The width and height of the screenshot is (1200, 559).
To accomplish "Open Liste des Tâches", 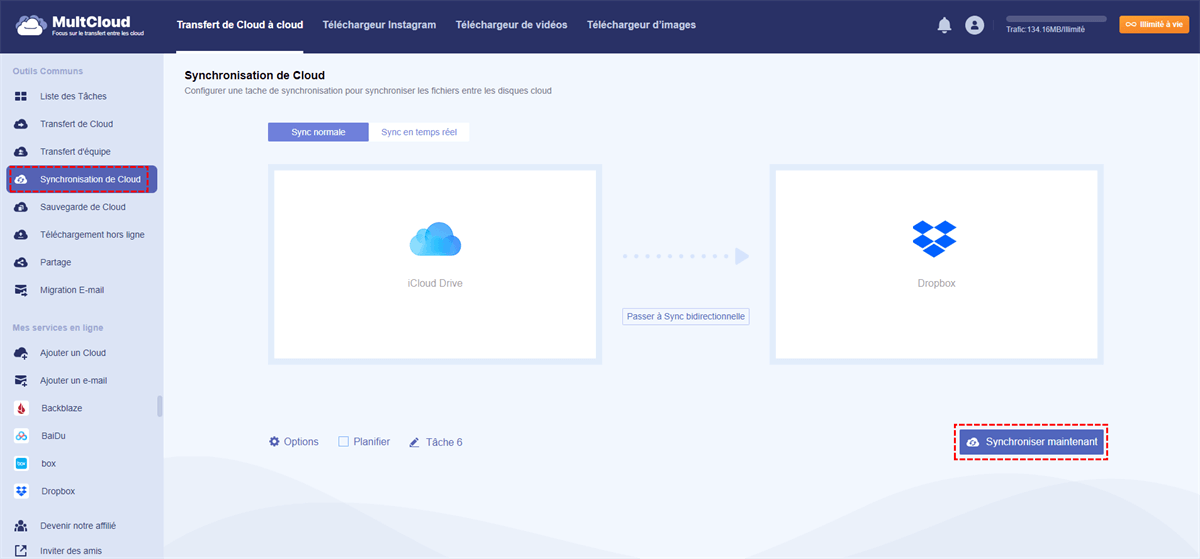I will click(73, 97).
